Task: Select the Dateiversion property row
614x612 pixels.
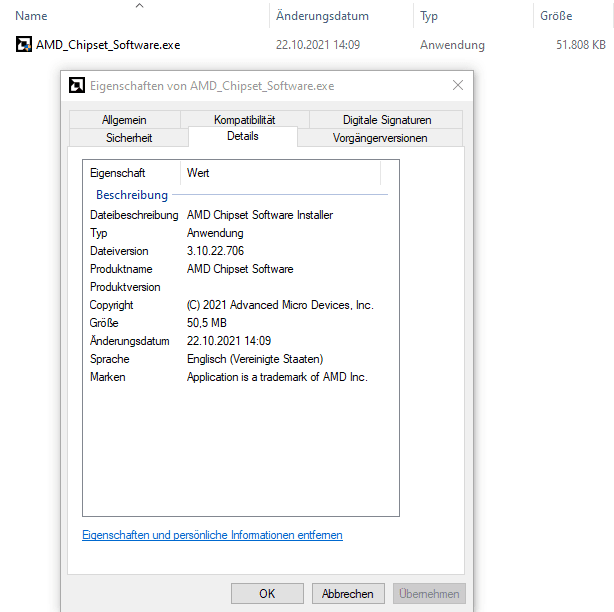Action: coord(240,251)
